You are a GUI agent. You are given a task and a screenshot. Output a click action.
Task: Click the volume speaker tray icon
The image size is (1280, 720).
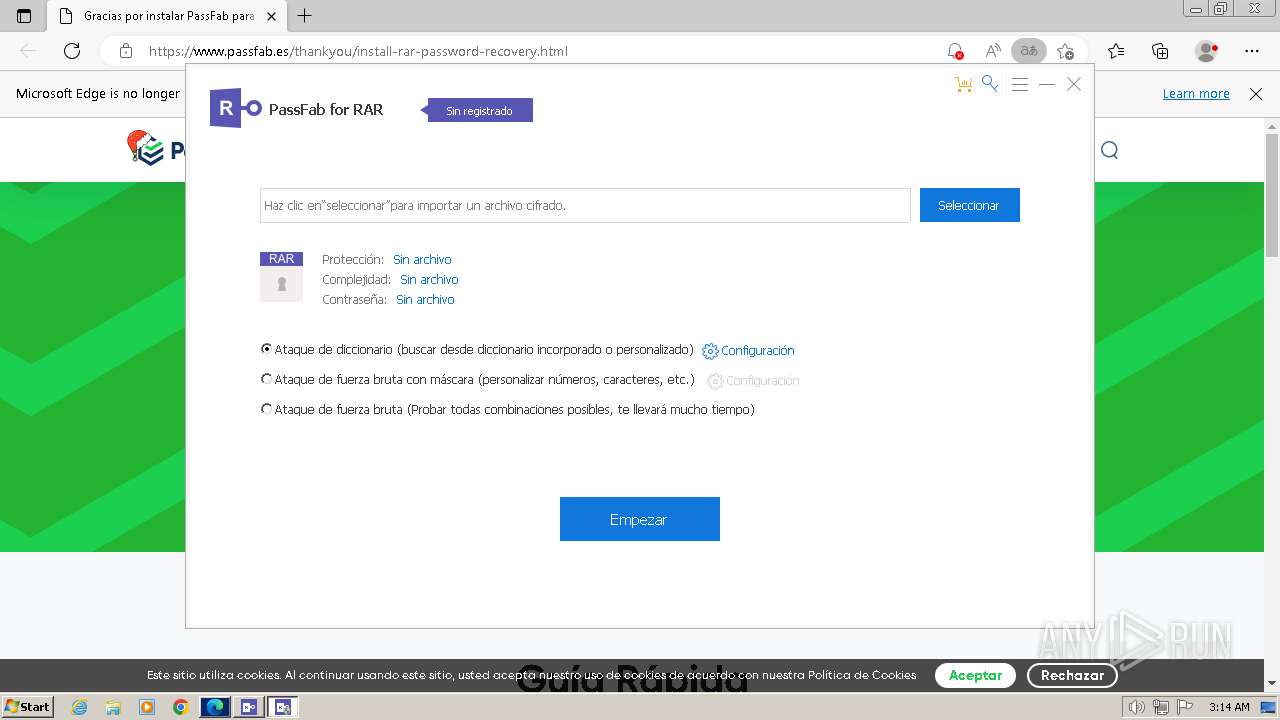(1137, 707)
